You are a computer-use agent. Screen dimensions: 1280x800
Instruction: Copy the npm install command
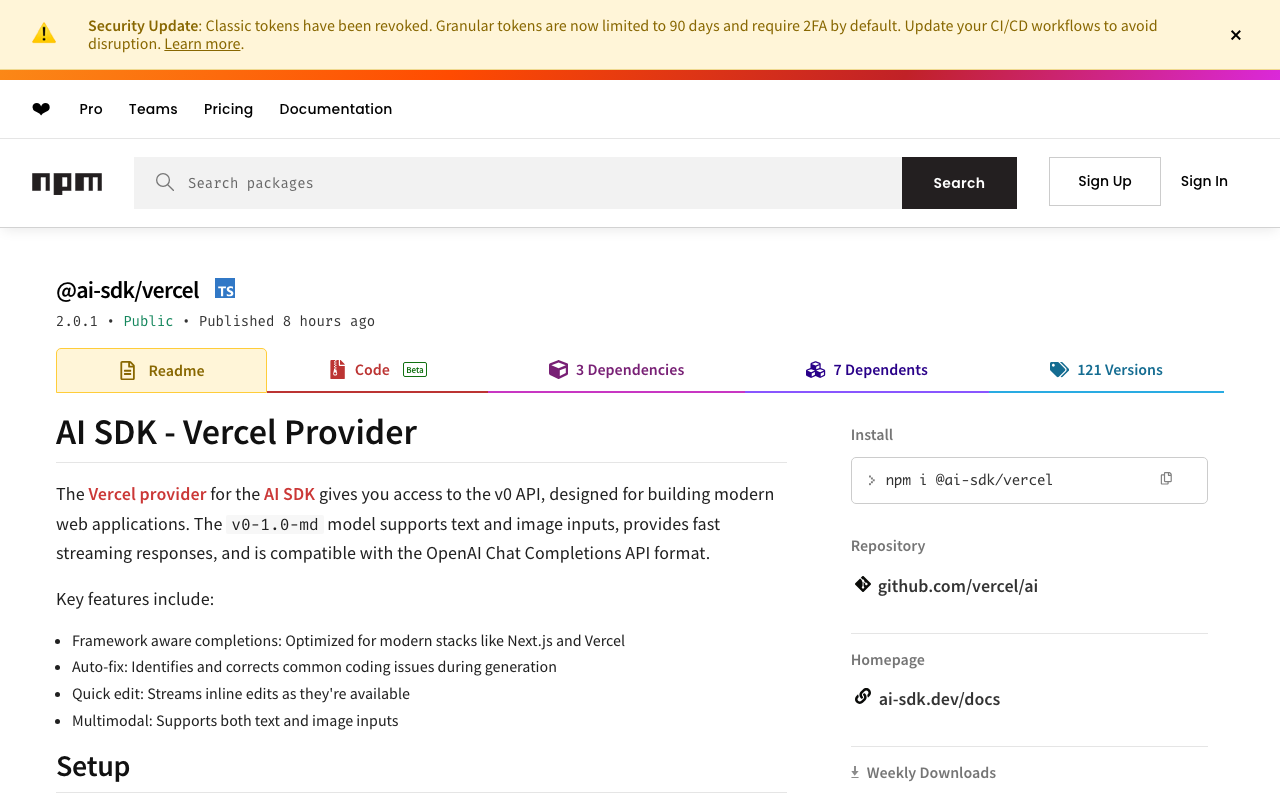(x=1166, y=479)
